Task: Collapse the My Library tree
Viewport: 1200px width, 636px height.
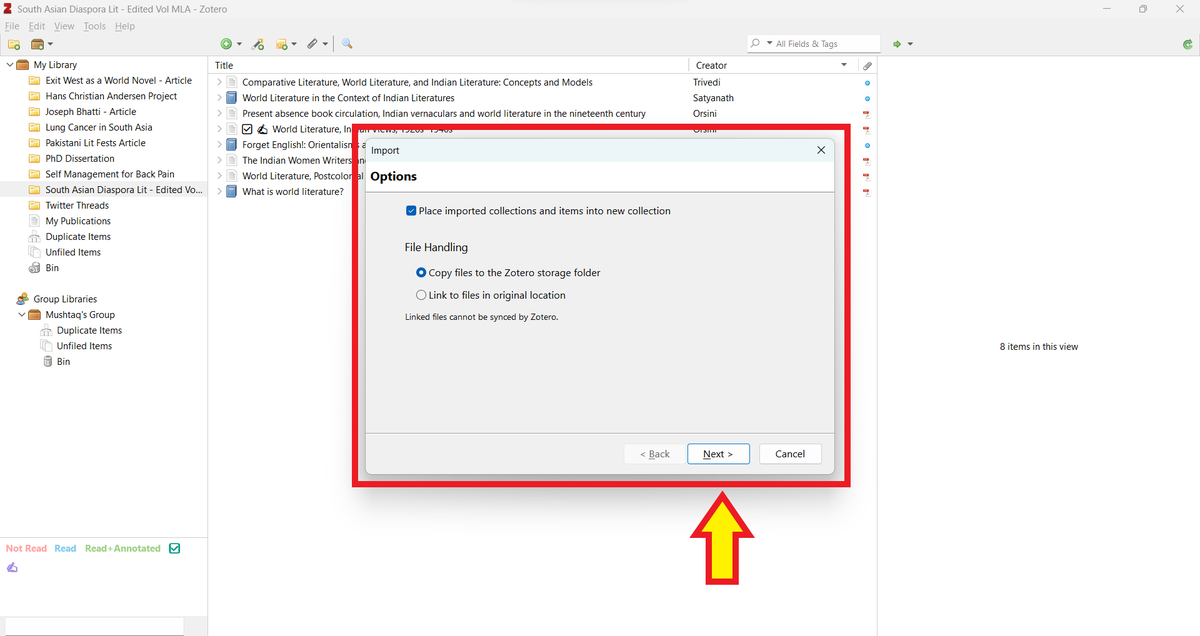Action: pos(9,65)
